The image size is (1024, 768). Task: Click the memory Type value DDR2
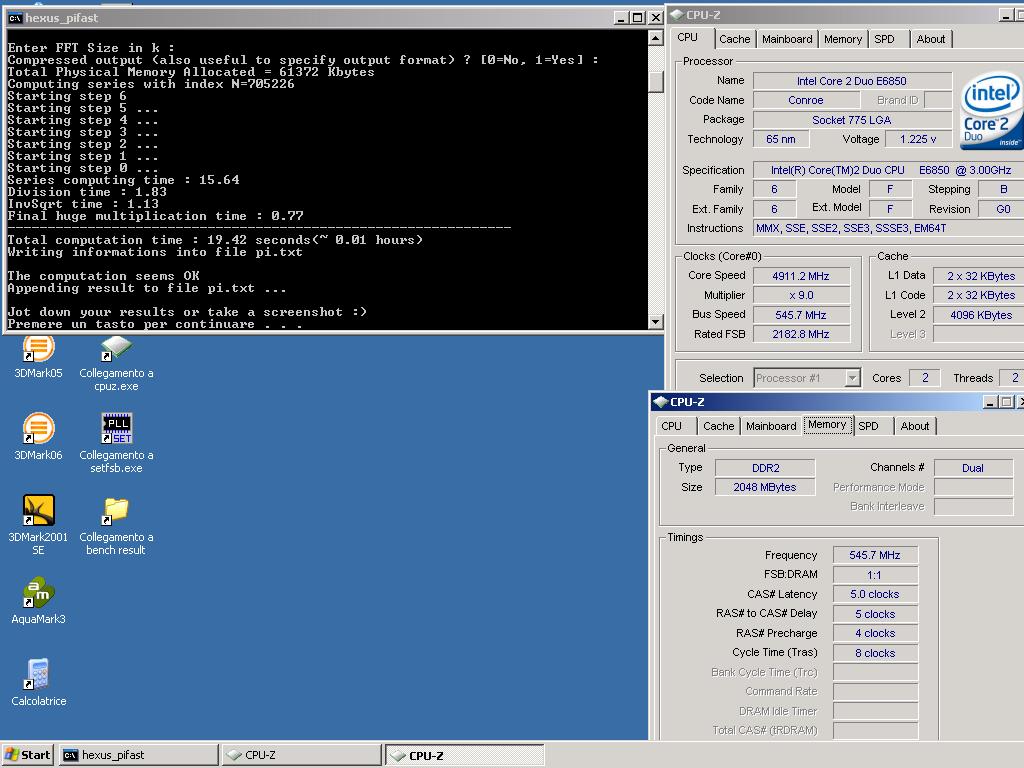pyautogui.click(x=765, y=468)
